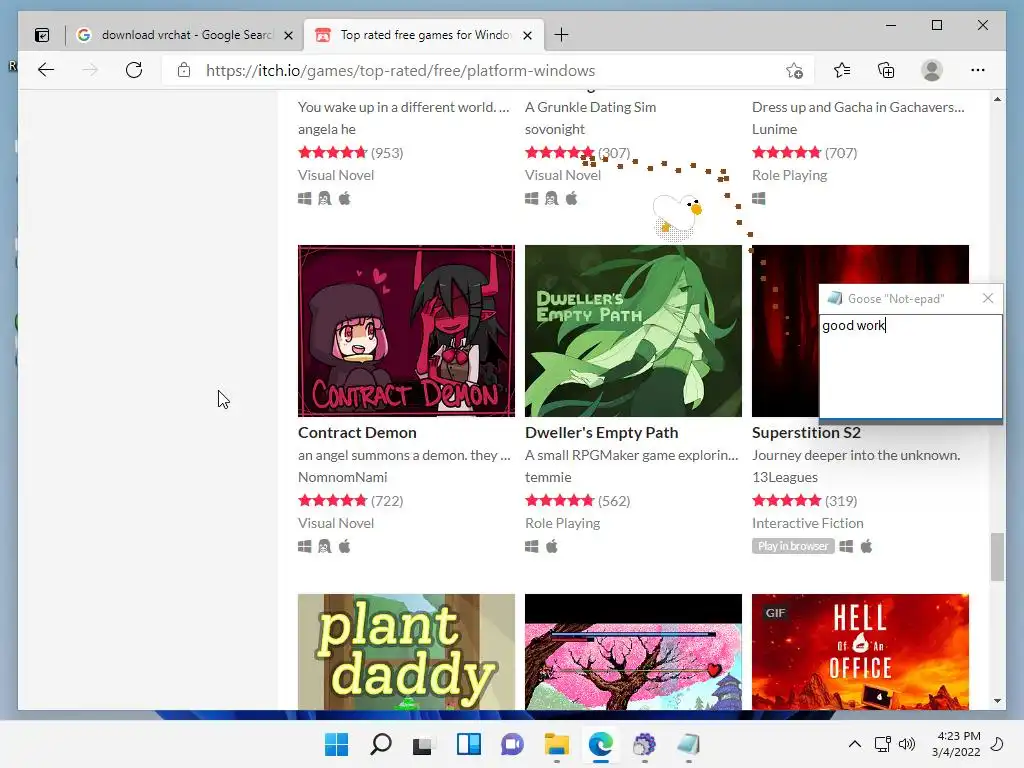Click Play in browser badge
This screenshot has width=1024, height=768.
[x=793, y=546]
